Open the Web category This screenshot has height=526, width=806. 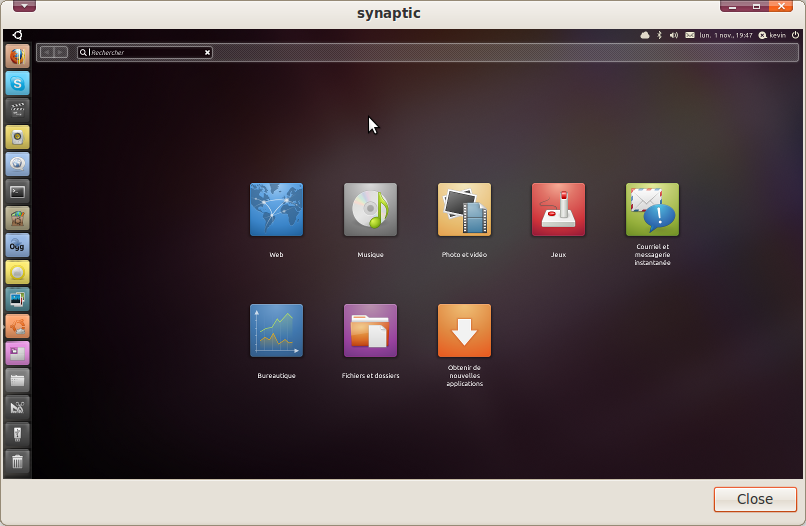tap(276, 210)
